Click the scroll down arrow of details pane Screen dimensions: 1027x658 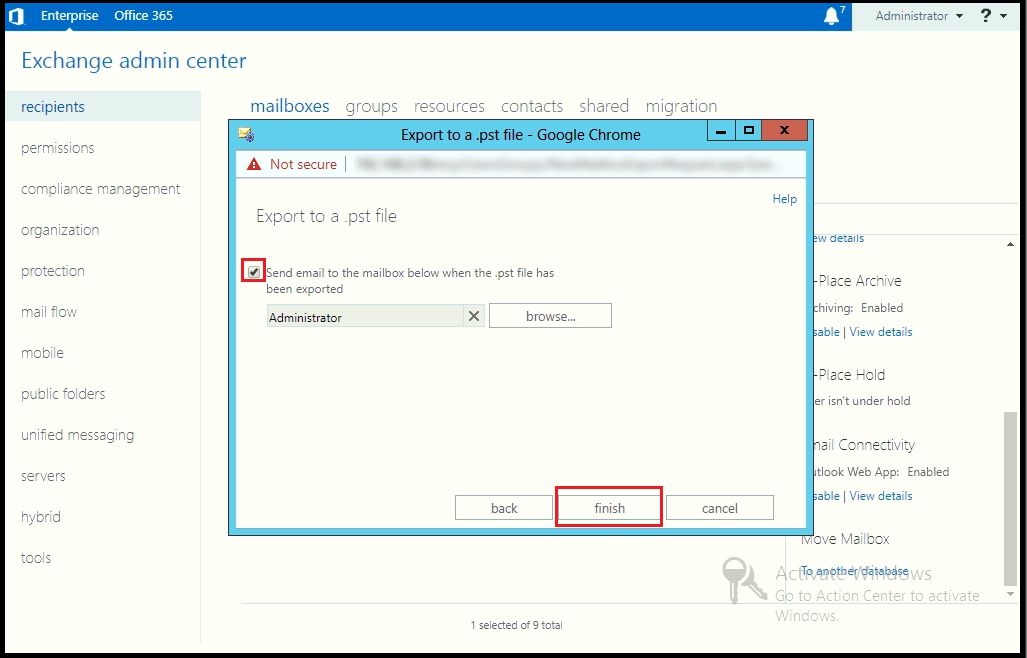[x=1011, y=594]
